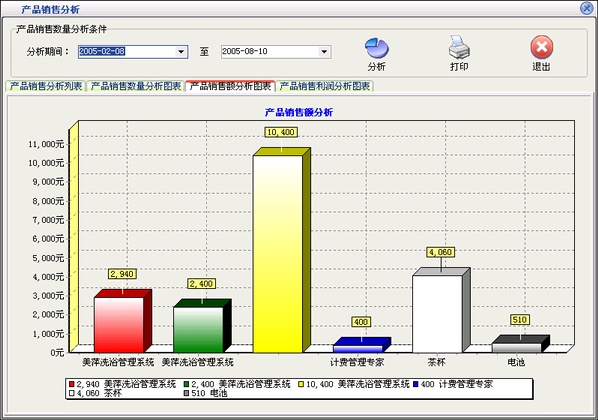598x420 pixels.
Task: Select the 产品销售额分析图表 tab
Action: (x=230, y=86)
